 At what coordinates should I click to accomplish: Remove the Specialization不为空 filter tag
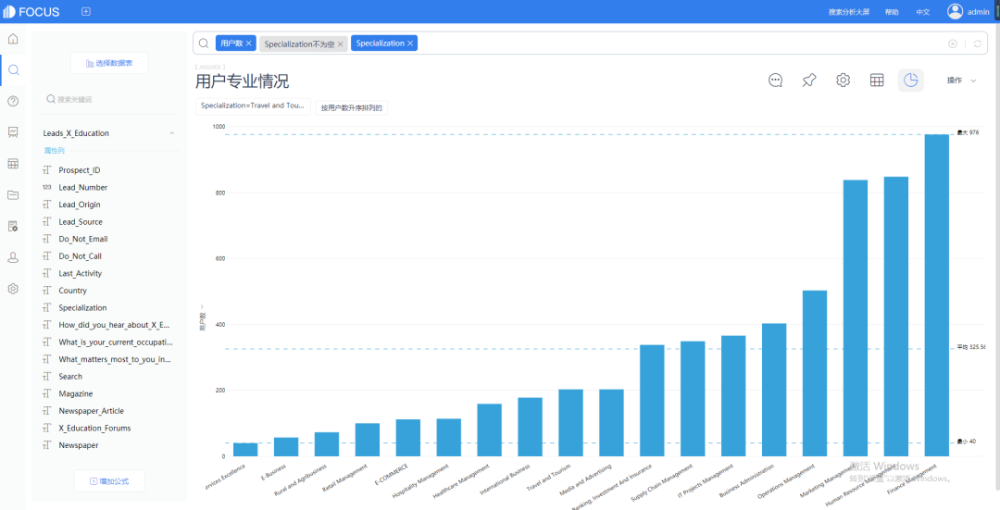pos(340,44)
